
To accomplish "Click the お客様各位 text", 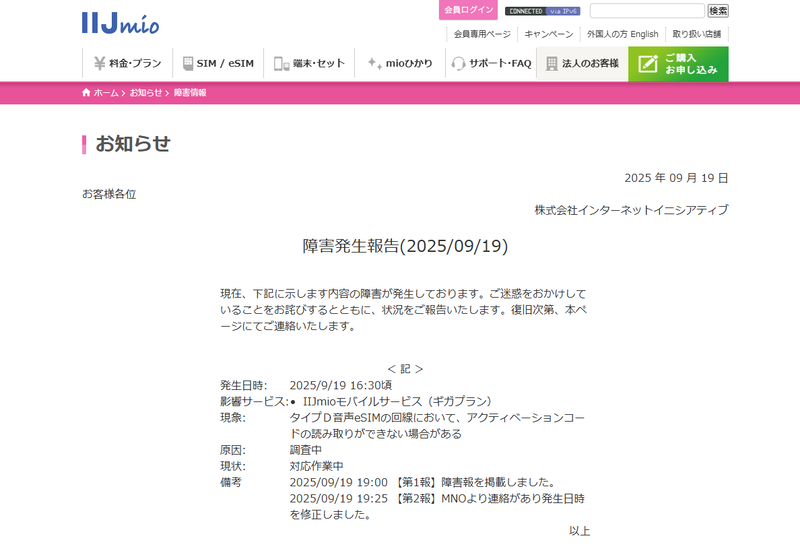I will pos(109,194).
